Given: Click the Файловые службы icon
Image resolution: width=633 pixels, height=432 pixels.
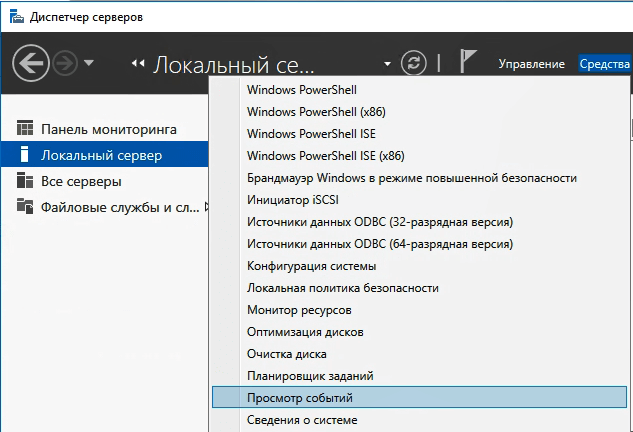Looking at the screenshot, I should 25,206.
